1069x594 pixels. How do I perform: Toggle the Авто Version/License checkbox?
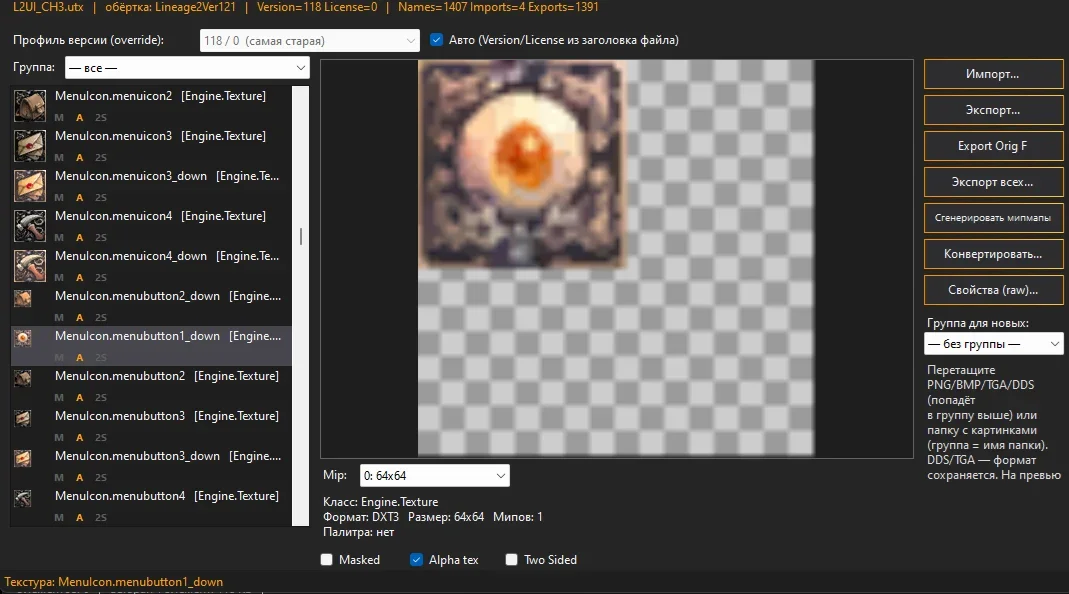pos(436,40)
